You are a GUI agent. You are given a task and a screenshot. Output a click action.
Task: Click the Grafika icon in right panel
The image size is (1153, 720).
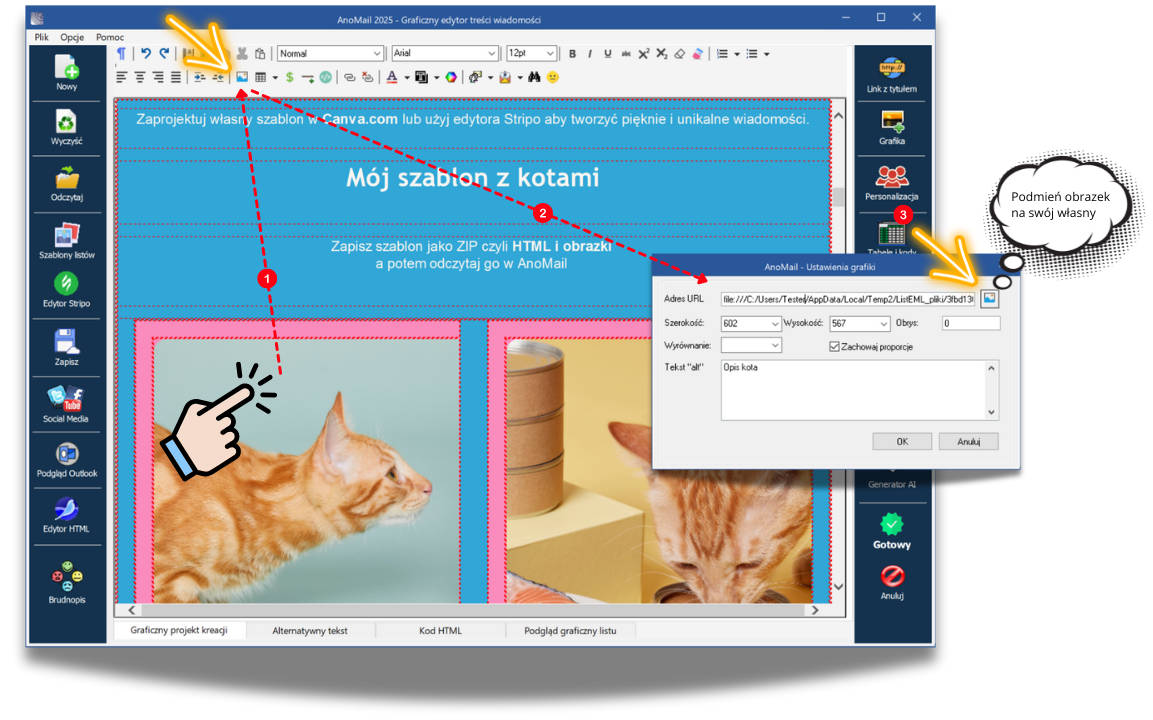pyautogui.click(x=891, y=121)
